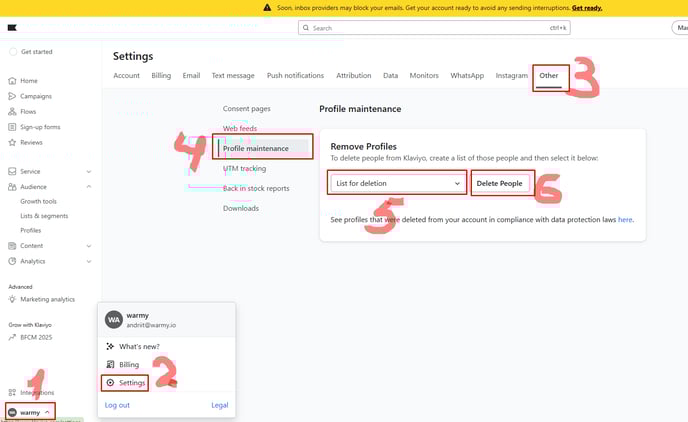Click the Reviews star icon
The image size is (688, 422).
pyautogui.click(x=12, y=142)
